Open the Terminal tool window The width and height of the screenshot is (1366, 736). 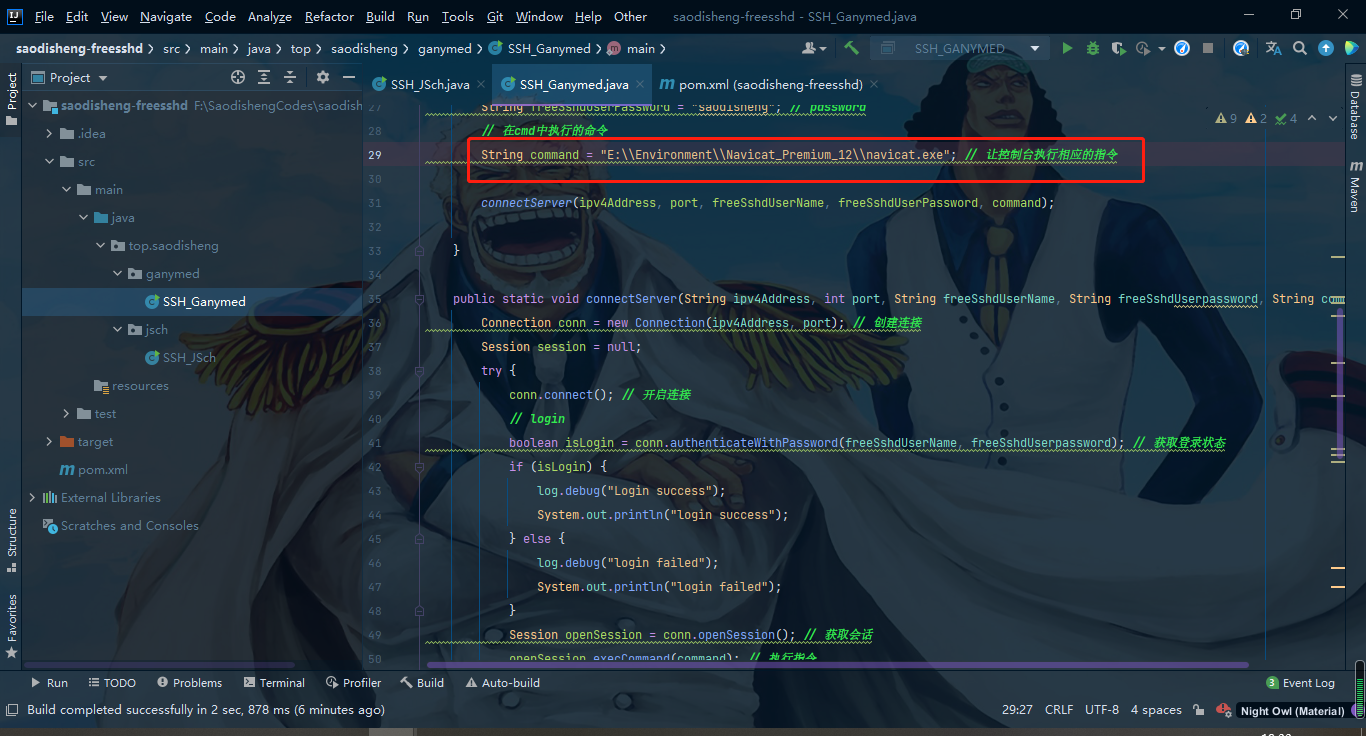click(274, 682)
